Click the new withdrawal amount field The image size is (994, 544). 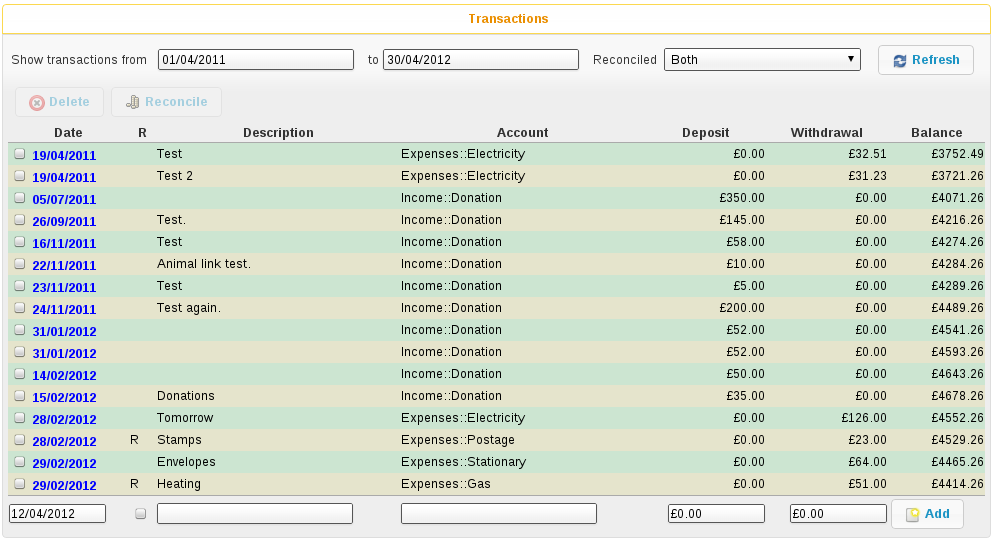(x=838, y=514)
